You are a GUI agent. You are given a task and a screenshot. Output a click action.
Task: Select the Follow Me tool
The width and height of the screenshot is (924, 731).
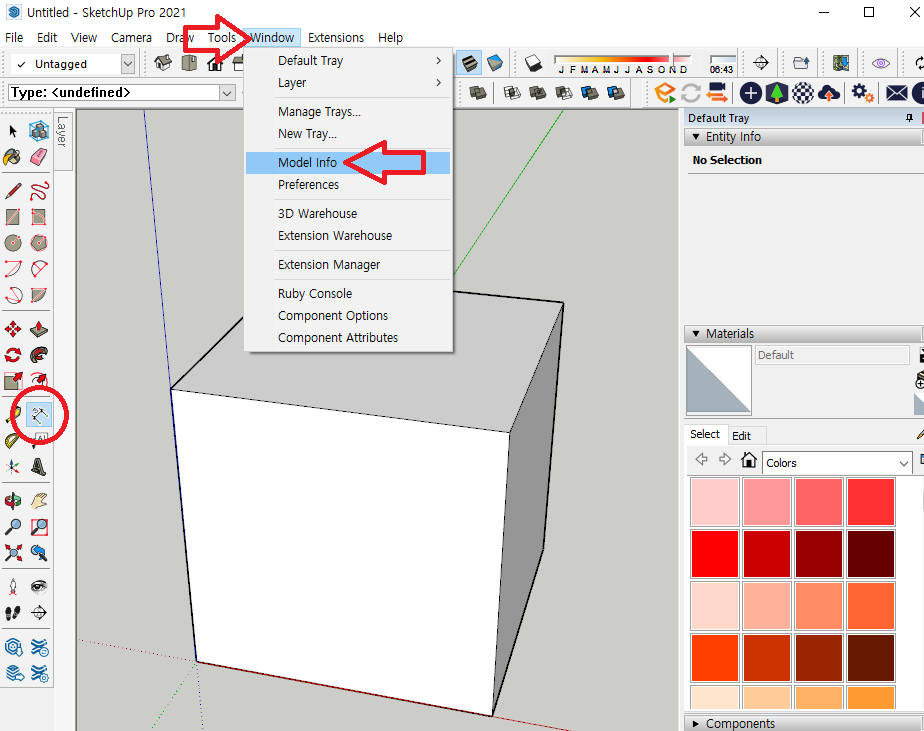(39, 355)
